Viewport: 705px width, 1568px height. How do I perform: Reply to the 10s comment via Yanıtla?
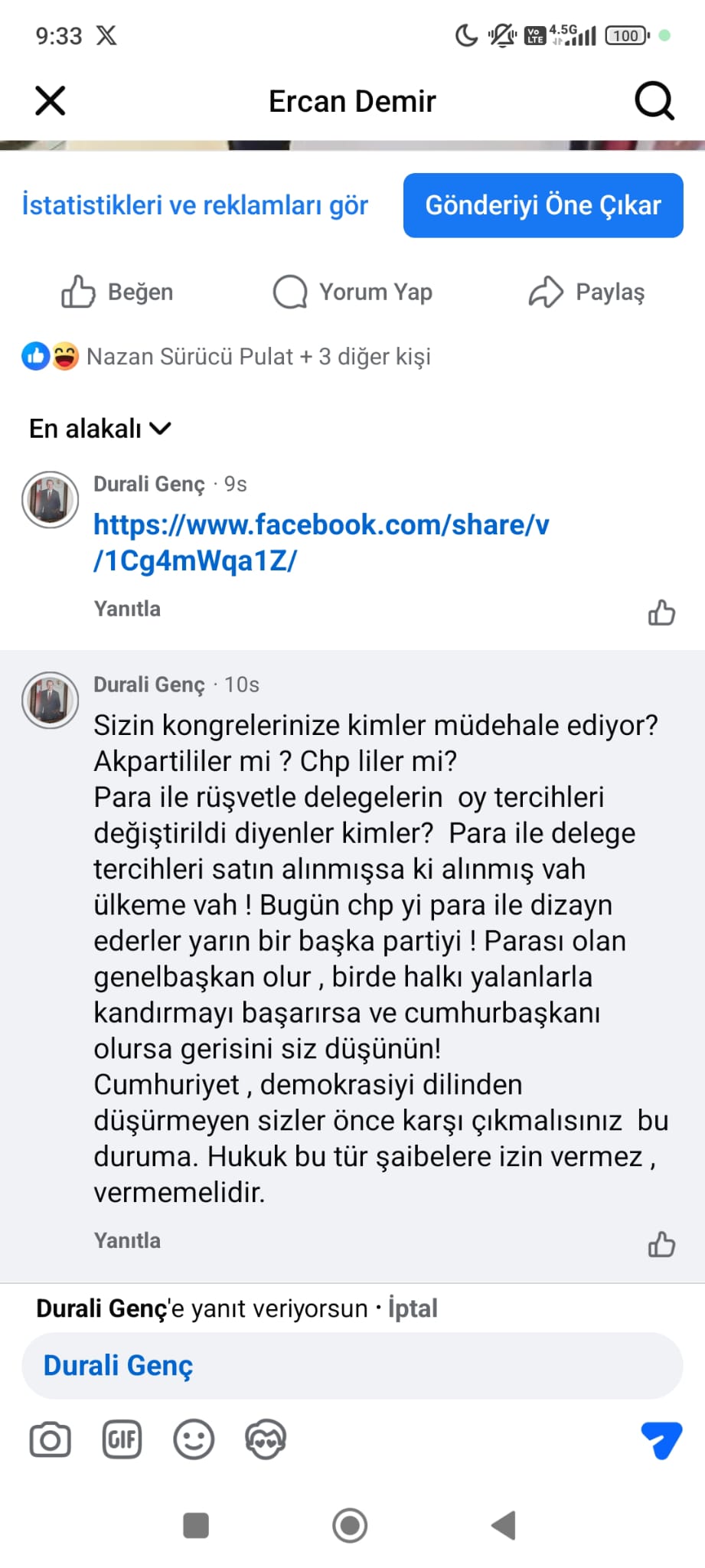pyautogui.click(x=127, y=1240)
